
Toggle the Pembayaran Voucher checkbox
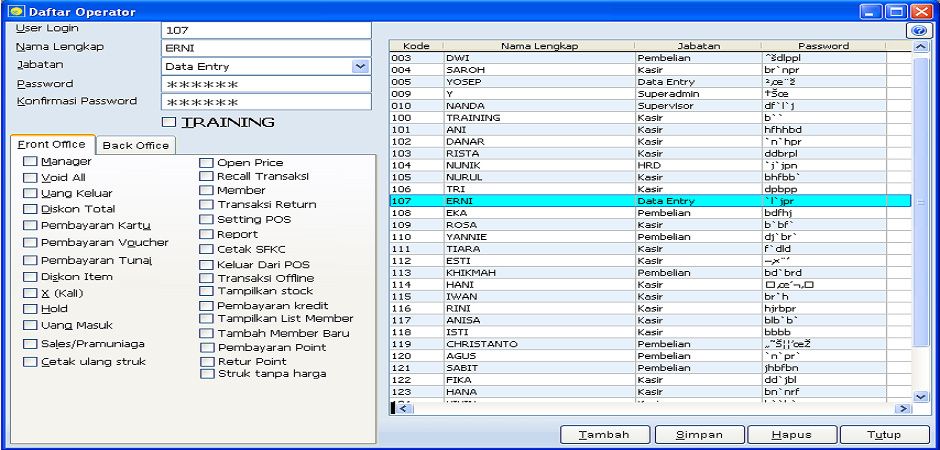(29, 243)
